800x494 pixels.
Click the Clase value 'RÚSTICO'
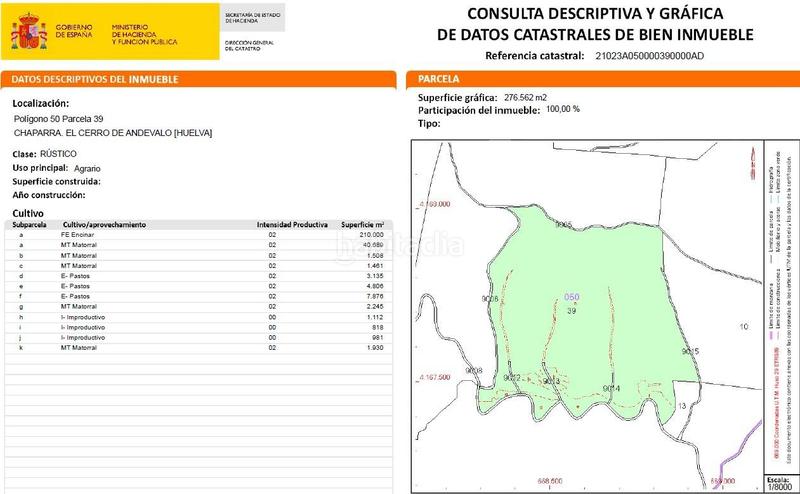click(x=58, y=154)
